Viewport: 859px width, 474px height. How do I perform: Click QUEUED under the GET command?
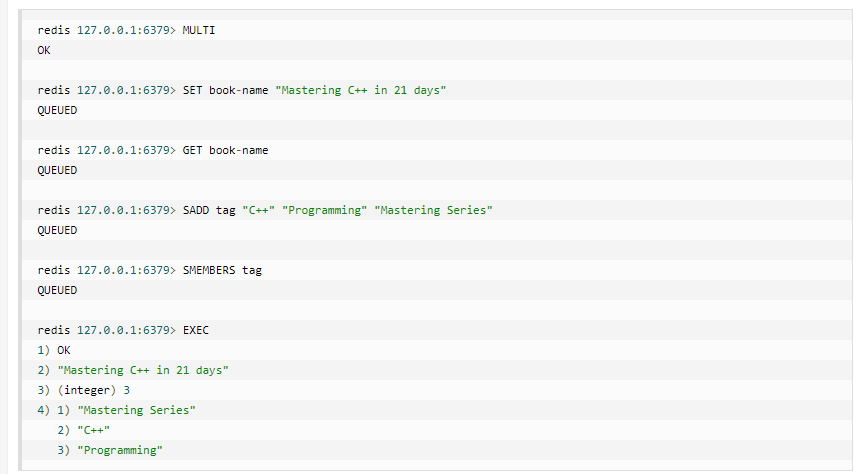click(57, 170)
